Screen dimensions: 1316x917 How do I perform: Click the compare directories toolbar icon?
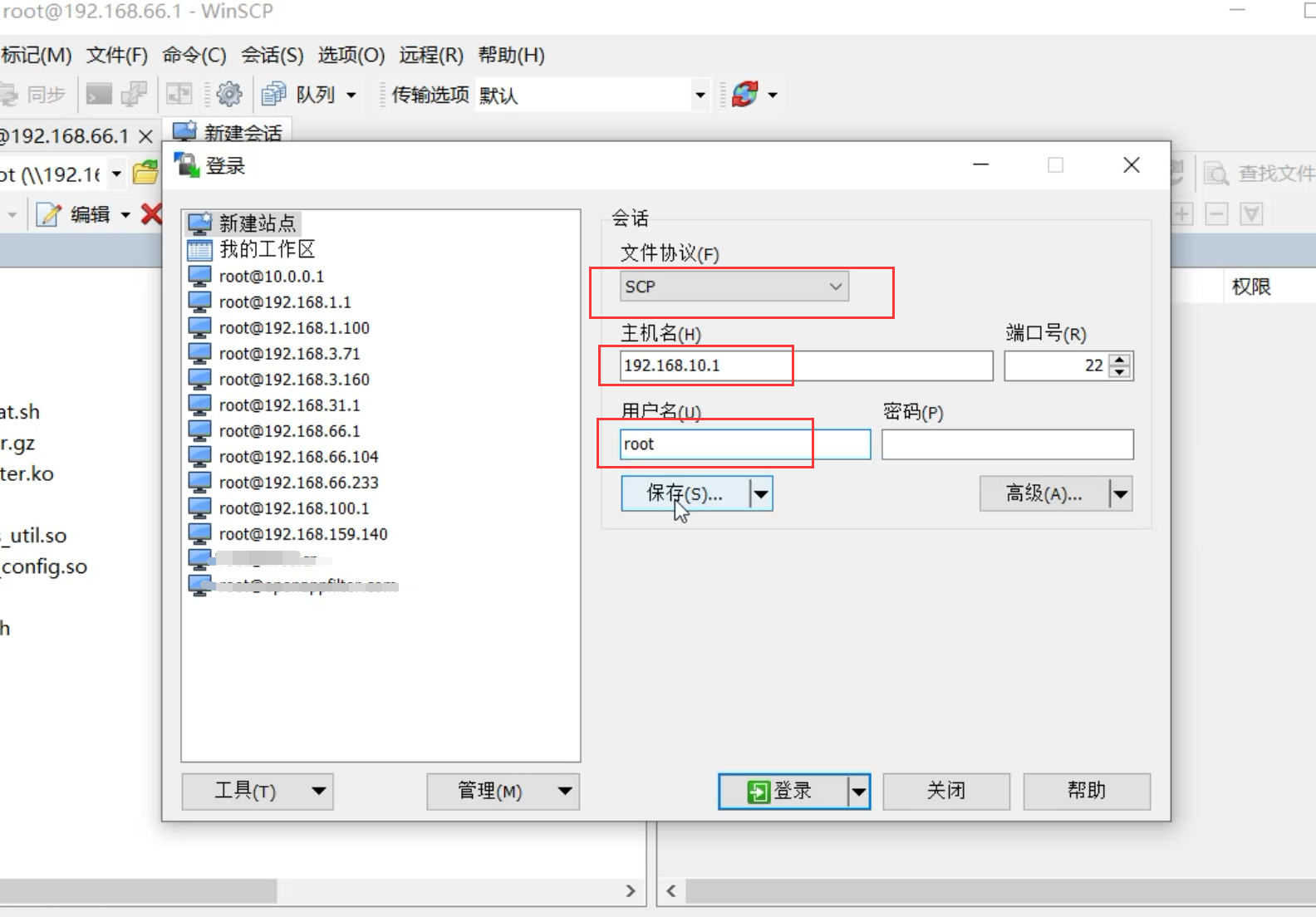[179, 94]
